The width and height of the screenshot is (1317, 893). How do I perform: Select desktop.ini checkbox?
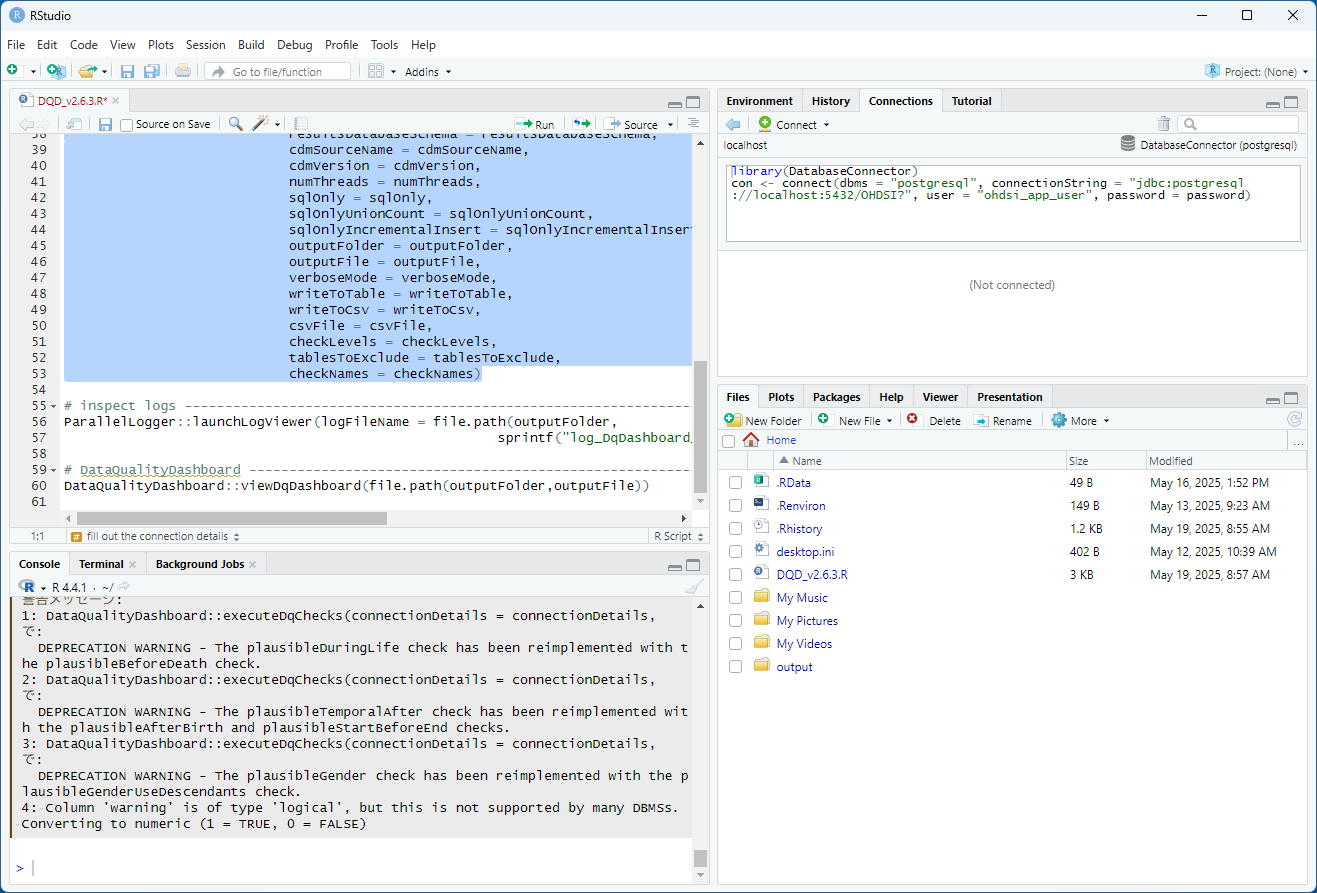[735, 552]
